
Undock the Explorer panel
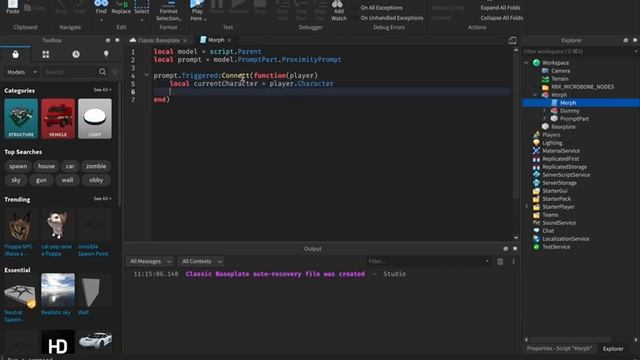coord(625,40)
